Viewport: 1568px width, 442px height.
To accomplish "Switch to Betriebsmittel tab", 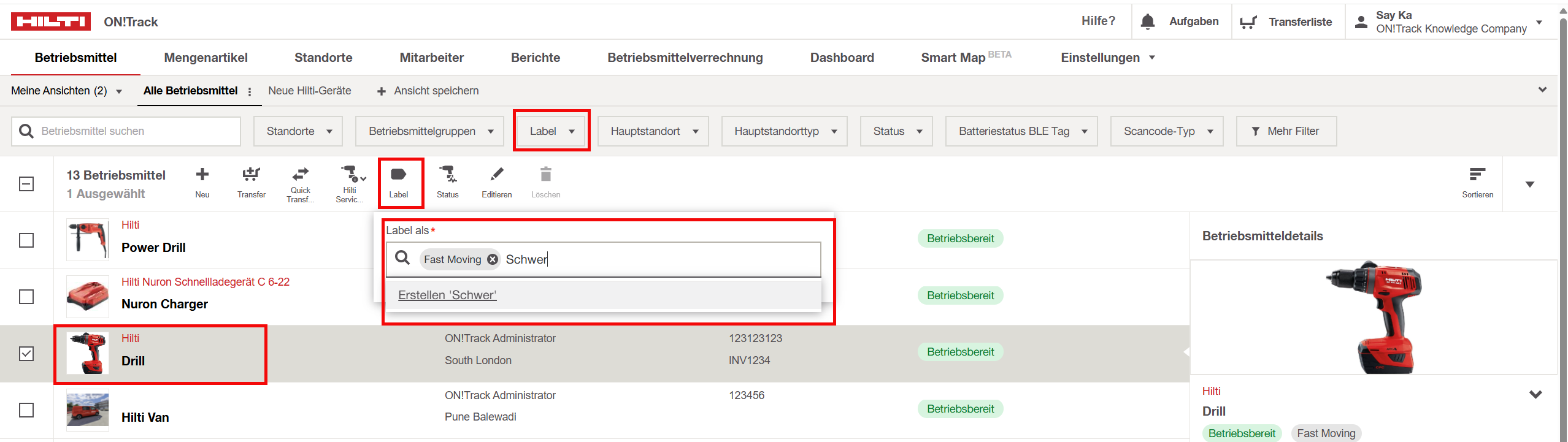I will (x=75, y=58).
